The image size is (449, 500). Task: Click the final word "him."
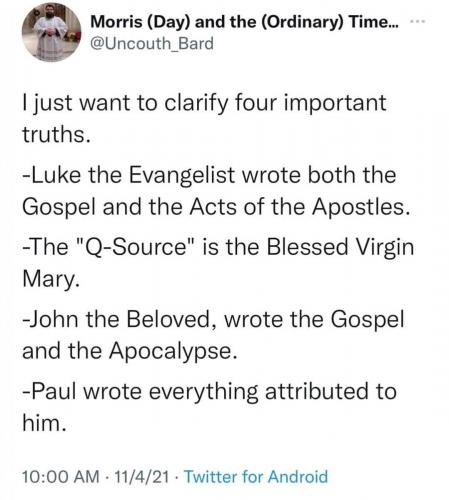point(44,423)
